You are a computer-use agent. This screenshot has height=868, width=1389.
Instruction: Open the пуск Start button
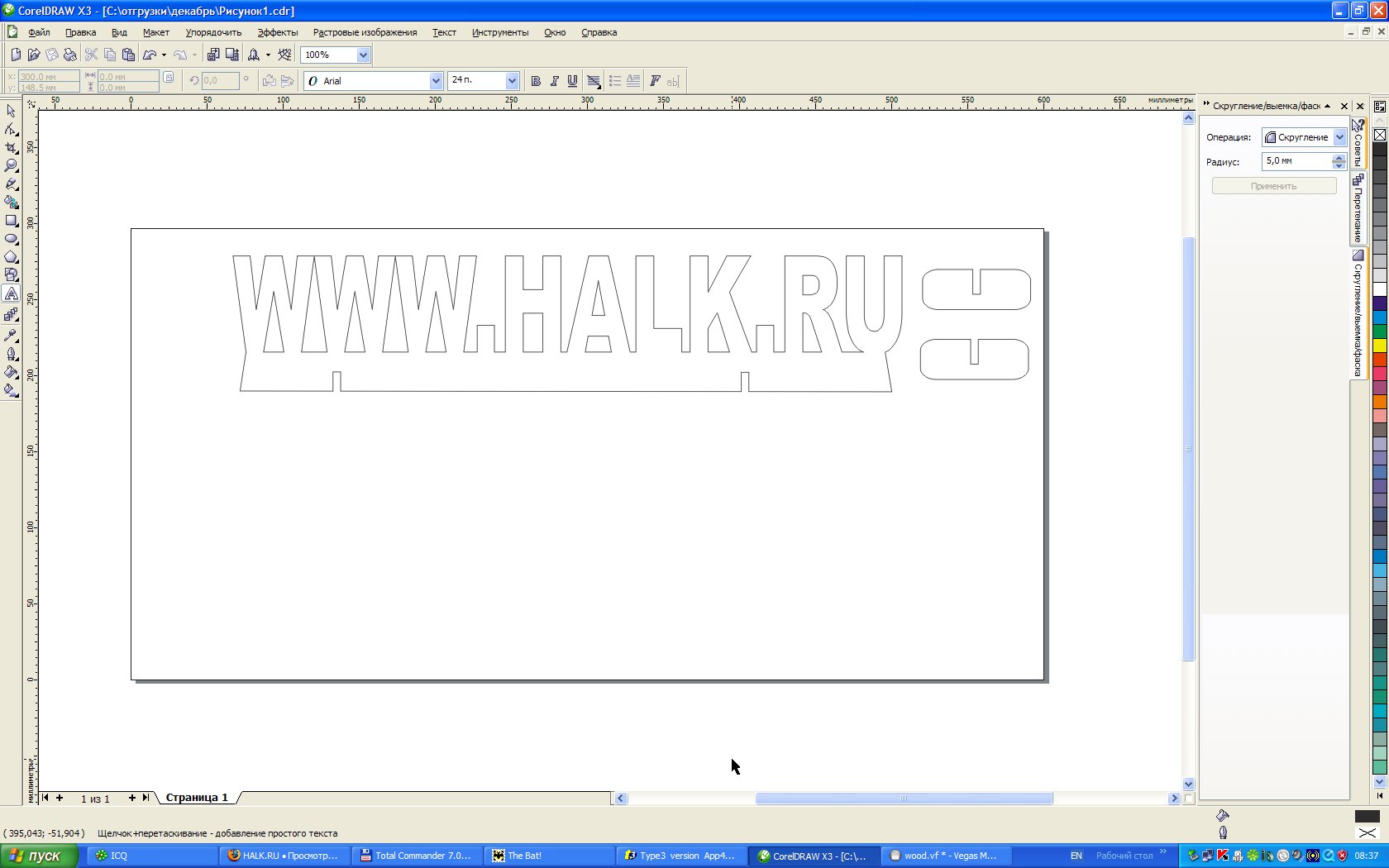38,856
